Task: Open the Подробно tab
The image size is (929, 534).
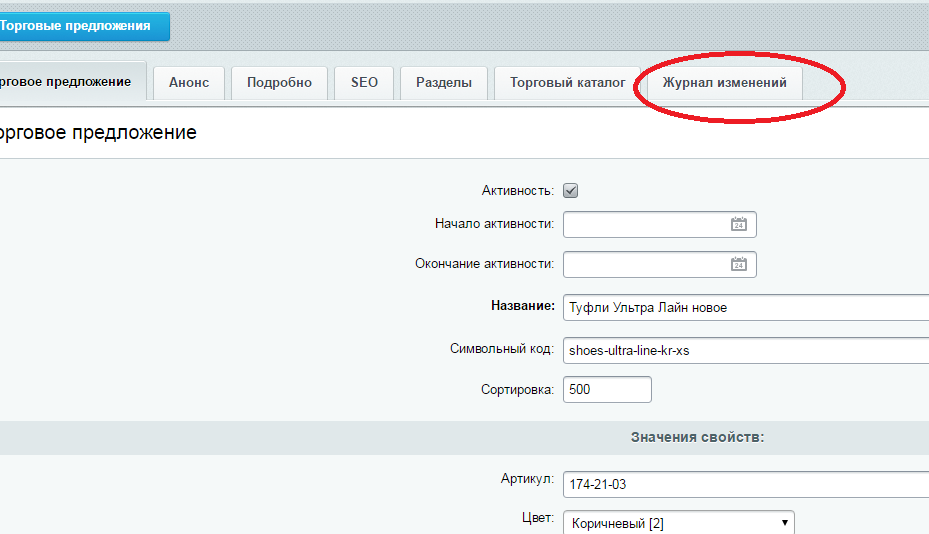Action: click(x=279, y=83)
